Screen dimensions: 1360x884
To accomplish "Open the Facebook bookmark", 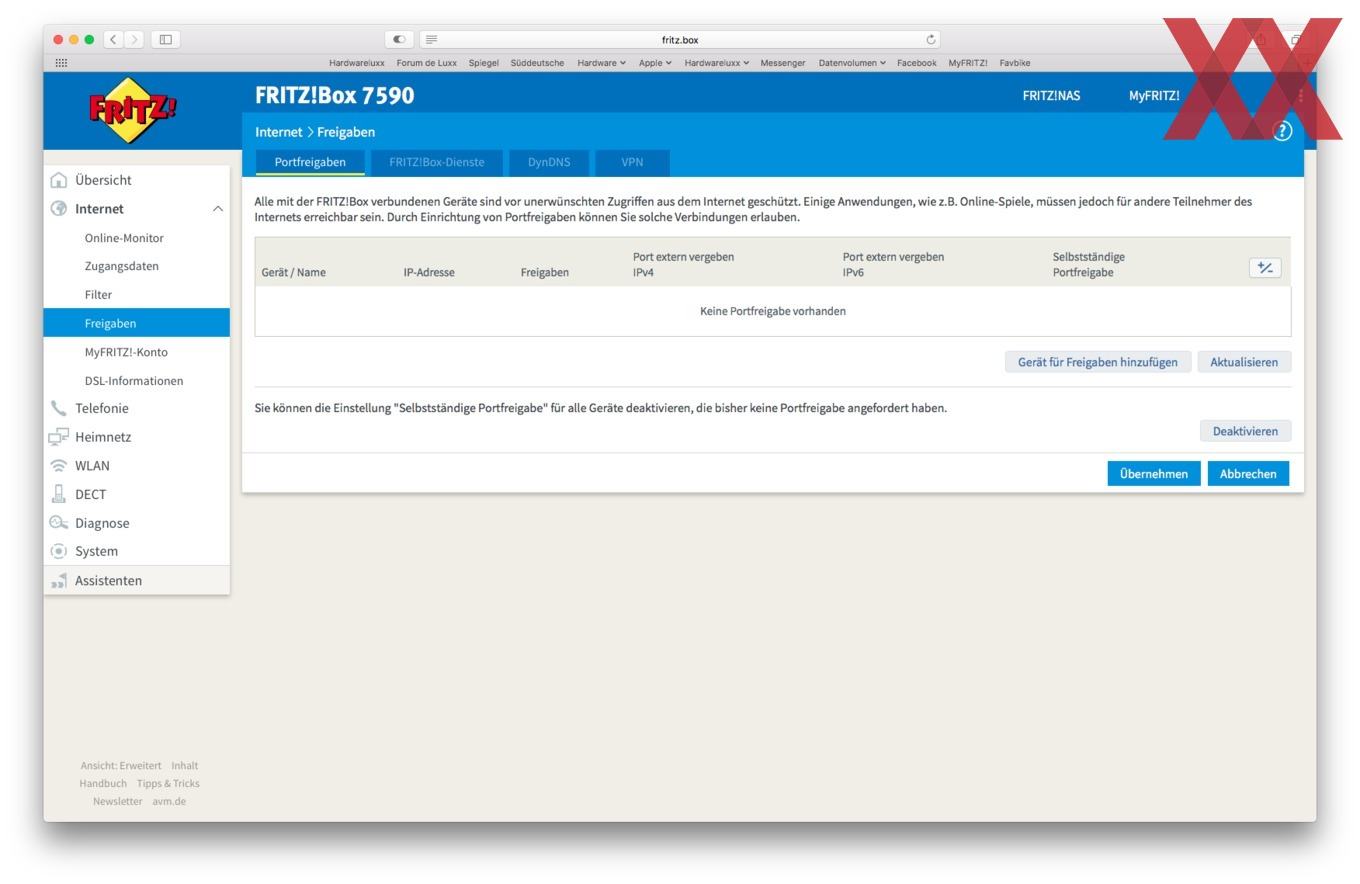I will point(917,63).
